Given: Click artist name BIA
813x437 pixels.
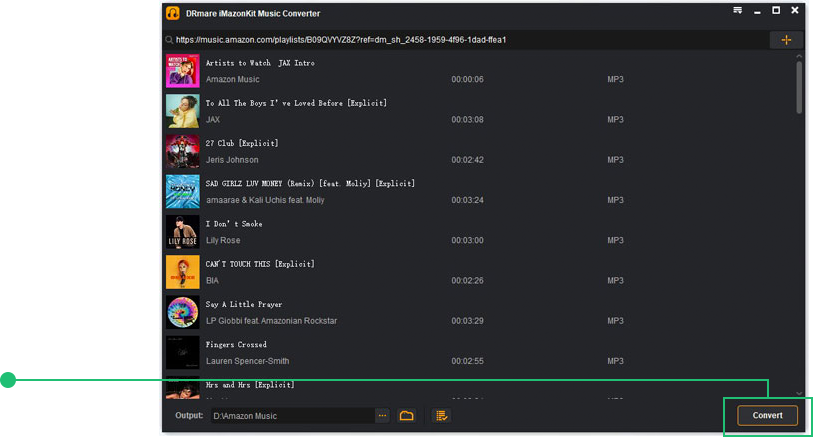Looking at the screenshot, I should click(x=212, y=280).
